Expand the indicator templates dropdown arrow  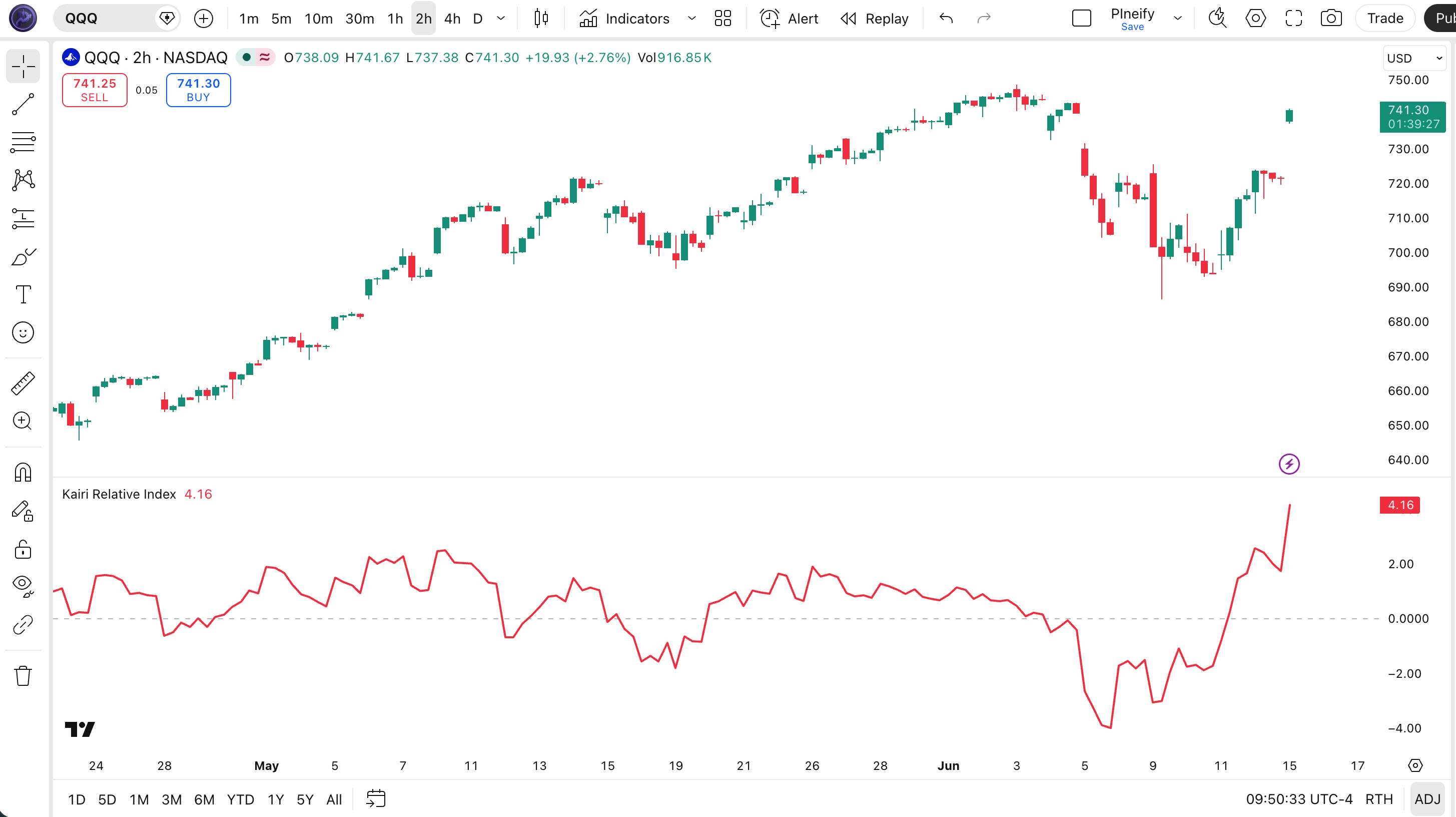tap(691, 19)
